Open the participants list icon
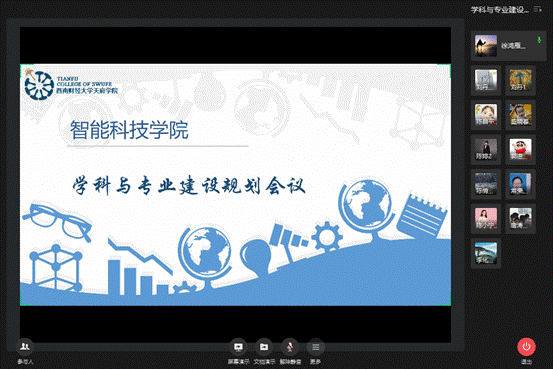The width and height of the screenshot is (553, 369). pyautogui.click(x=25, y=347)
